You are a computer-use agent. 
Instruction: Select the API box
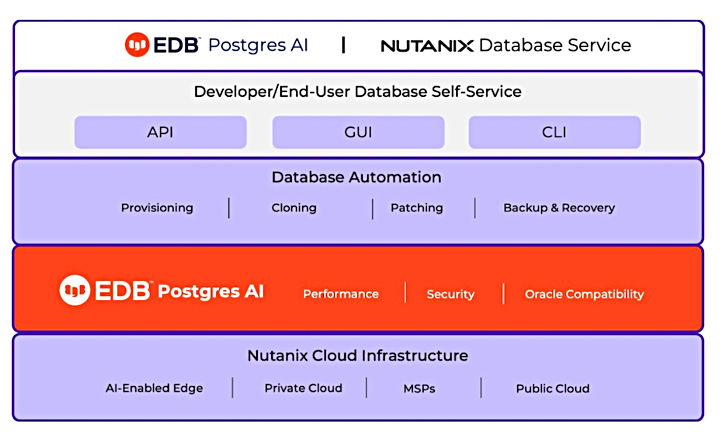[x=160, y=132]
